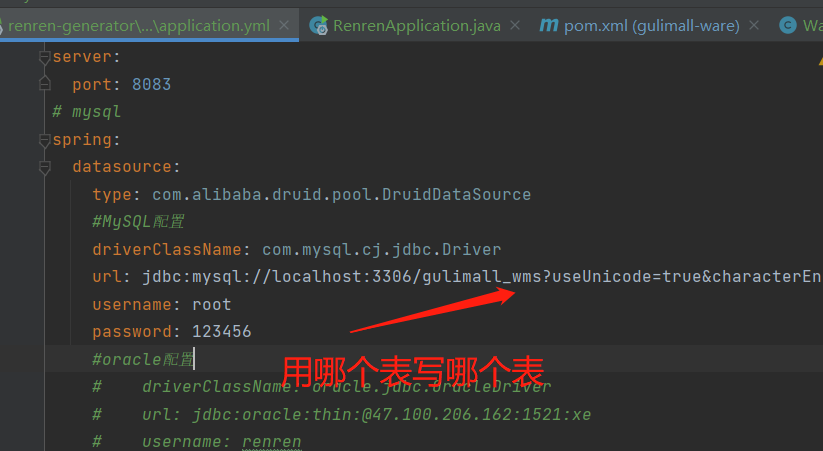Screen dimensions: 823x451
Task: Click the class icon on the last tab
Action: point(787,25)
